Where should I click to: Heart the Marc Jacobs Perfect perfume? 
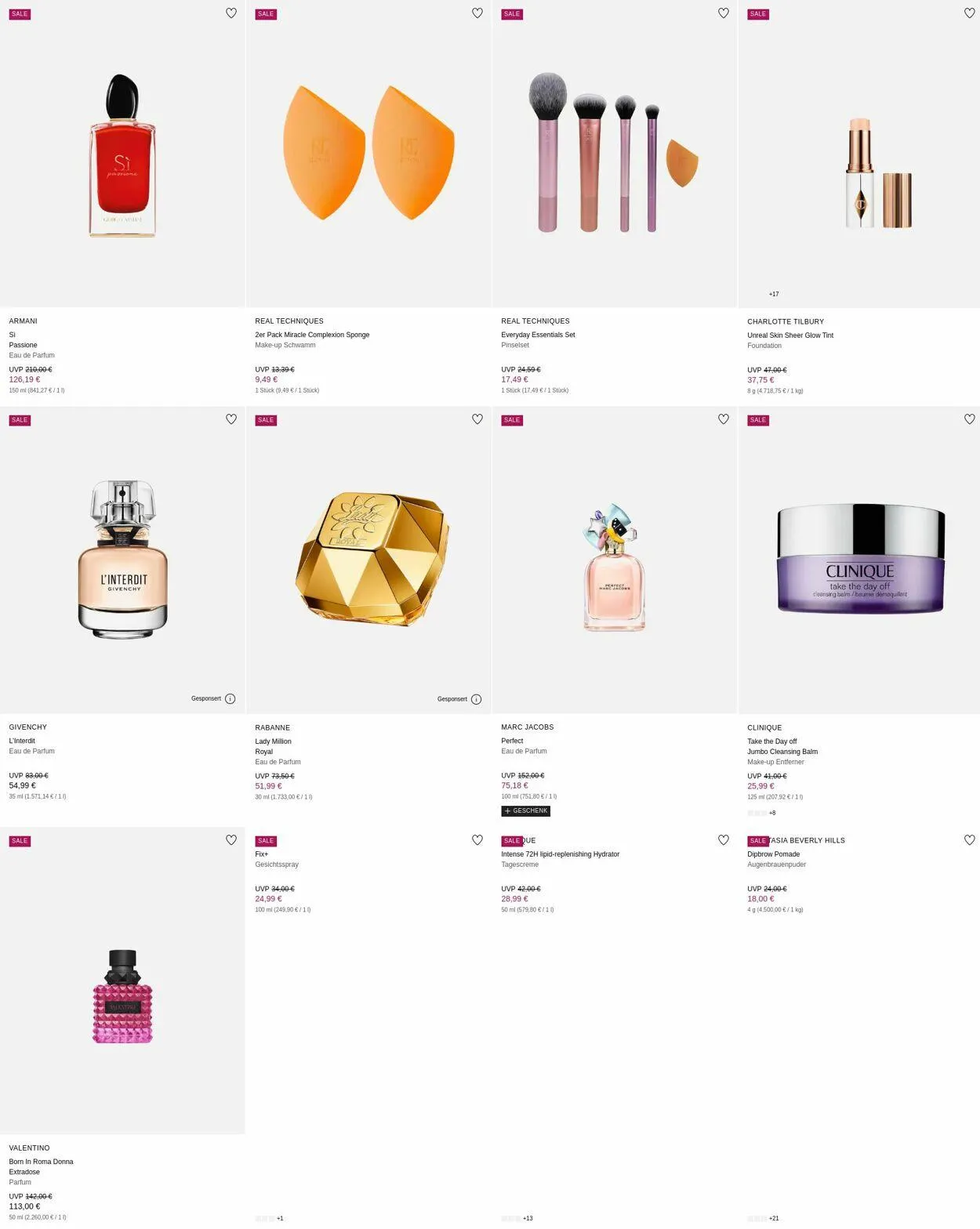click(724, 419)
